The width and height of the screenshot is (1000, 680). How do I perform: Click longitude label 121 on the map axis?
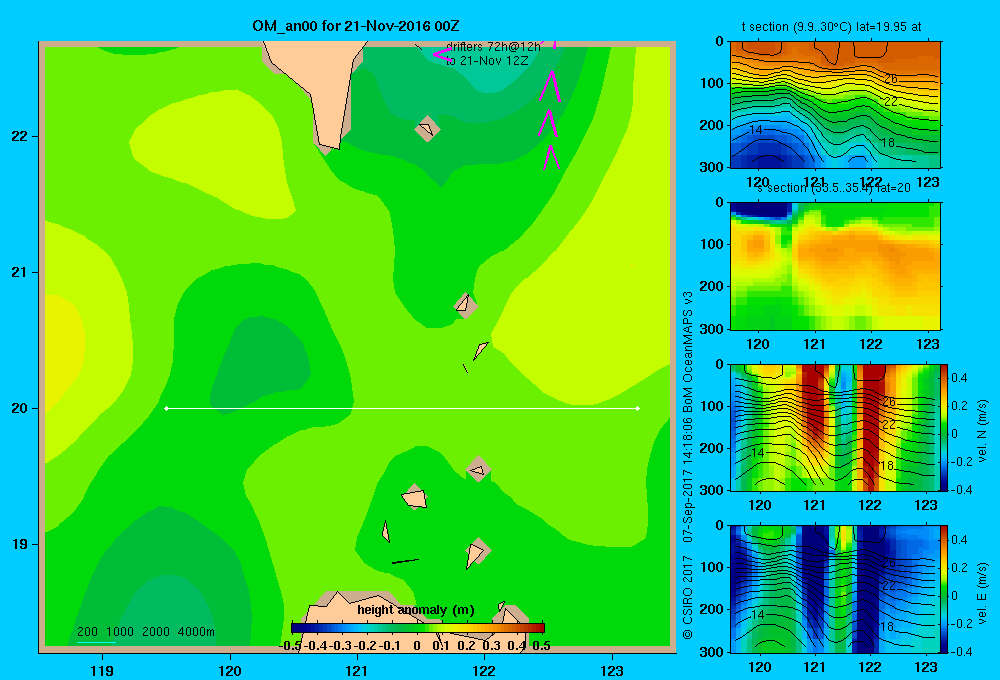[x=357, y=670]
